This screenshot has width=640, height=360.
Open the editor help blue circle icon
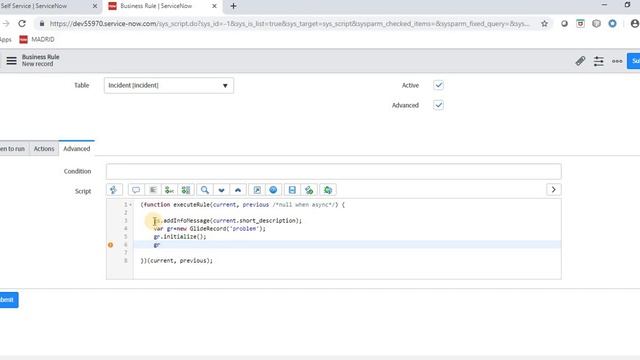(x=273, y=190)
